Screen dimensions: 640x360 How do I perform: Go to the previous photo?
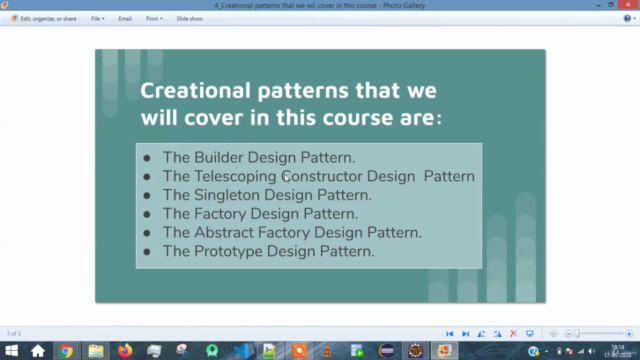point(449,334)
